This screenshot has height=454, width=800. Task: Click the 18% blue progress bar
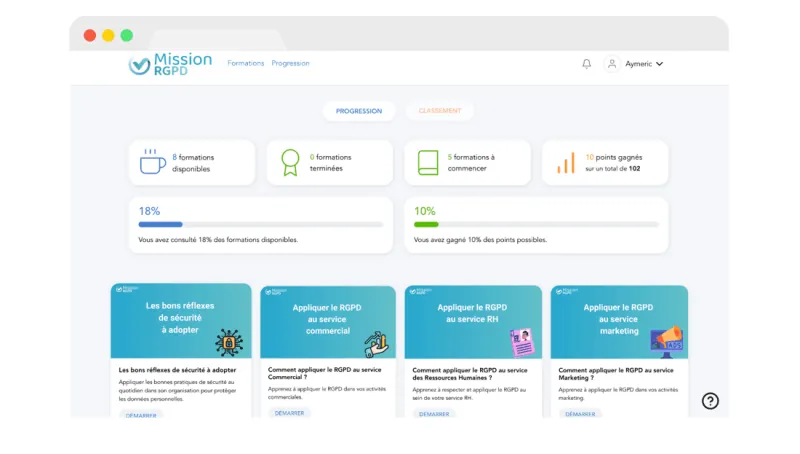pyautogui.click(x=261, y=224)
